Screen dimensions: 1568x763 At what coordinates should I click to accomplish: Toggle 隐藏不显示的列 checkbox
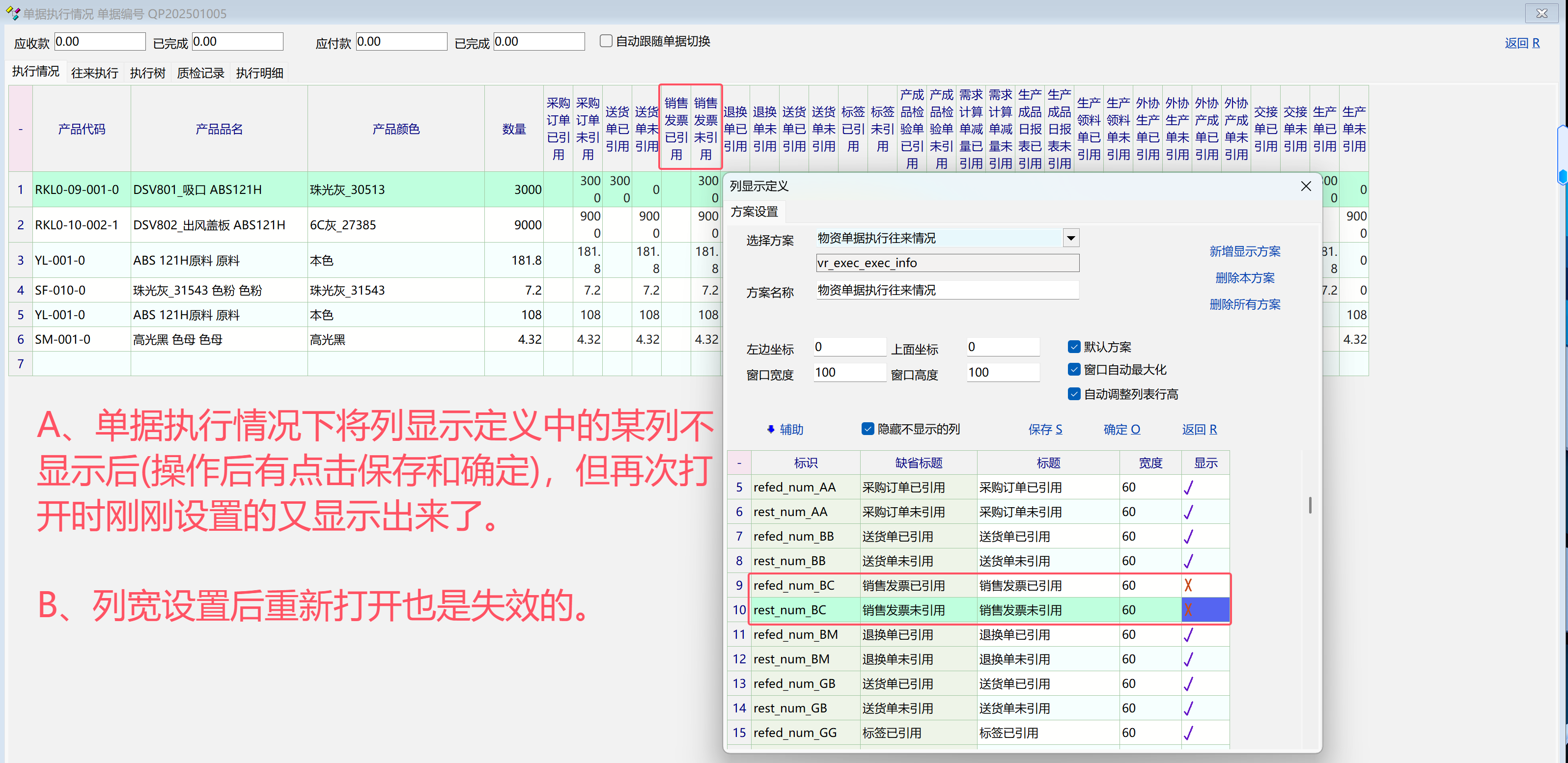point(868,429)
